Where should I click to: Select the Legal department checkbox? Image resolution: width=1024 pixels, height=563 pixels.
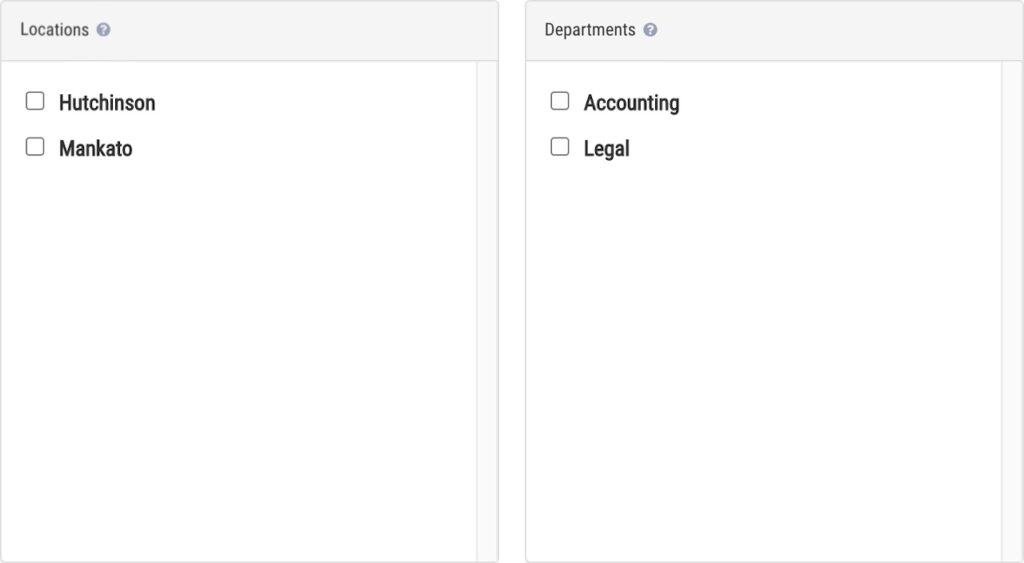pos(560,147)
